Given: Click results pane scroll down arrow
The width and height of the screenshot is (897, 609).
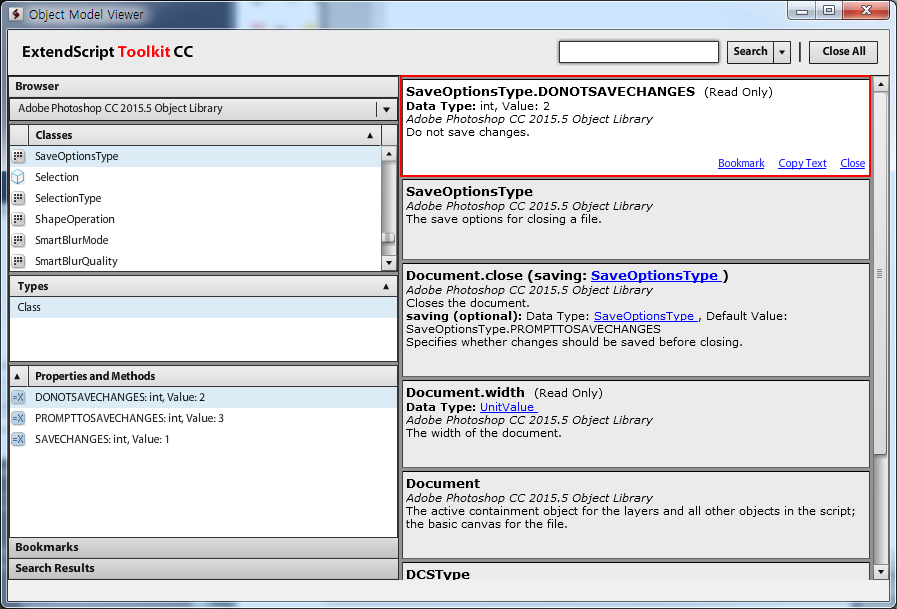Looking at the screenshot, I should coord(881,572).
